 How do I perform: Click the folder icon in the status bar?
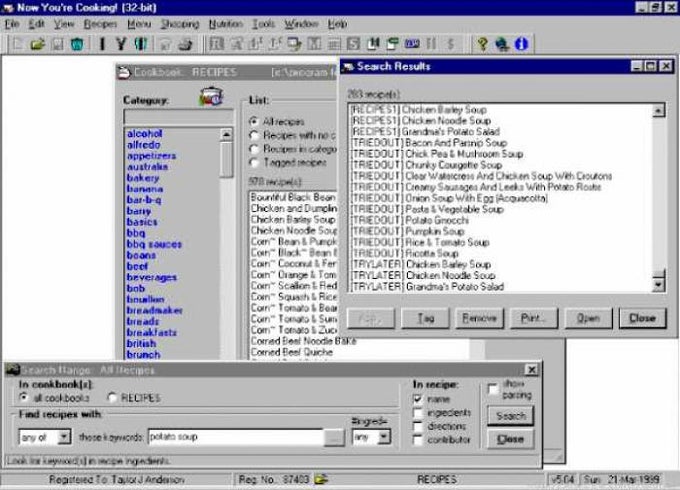click(321, 479)
